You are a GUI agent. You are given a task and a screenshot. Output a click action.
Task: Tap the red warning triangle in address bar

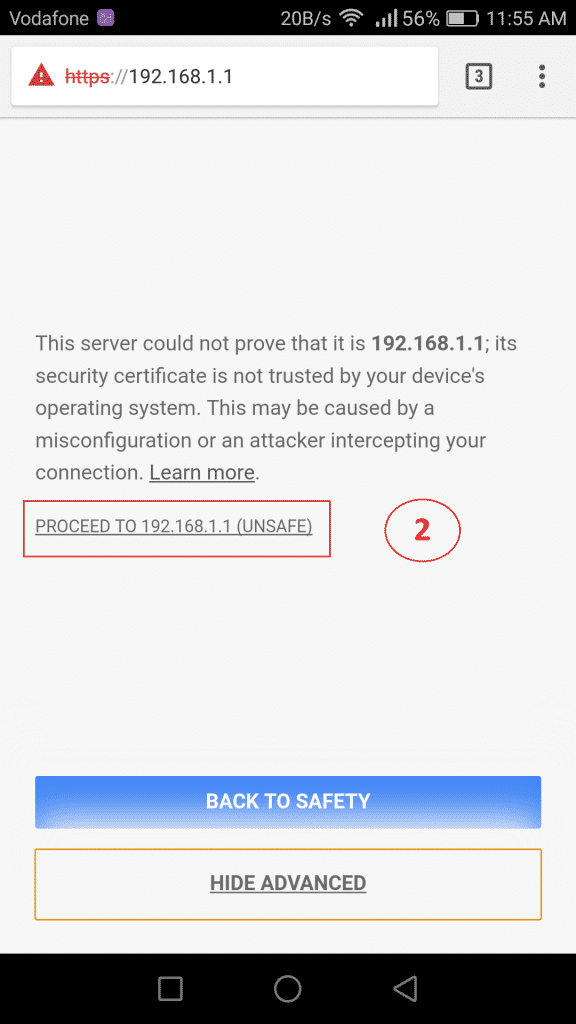(x=41, y=76)
